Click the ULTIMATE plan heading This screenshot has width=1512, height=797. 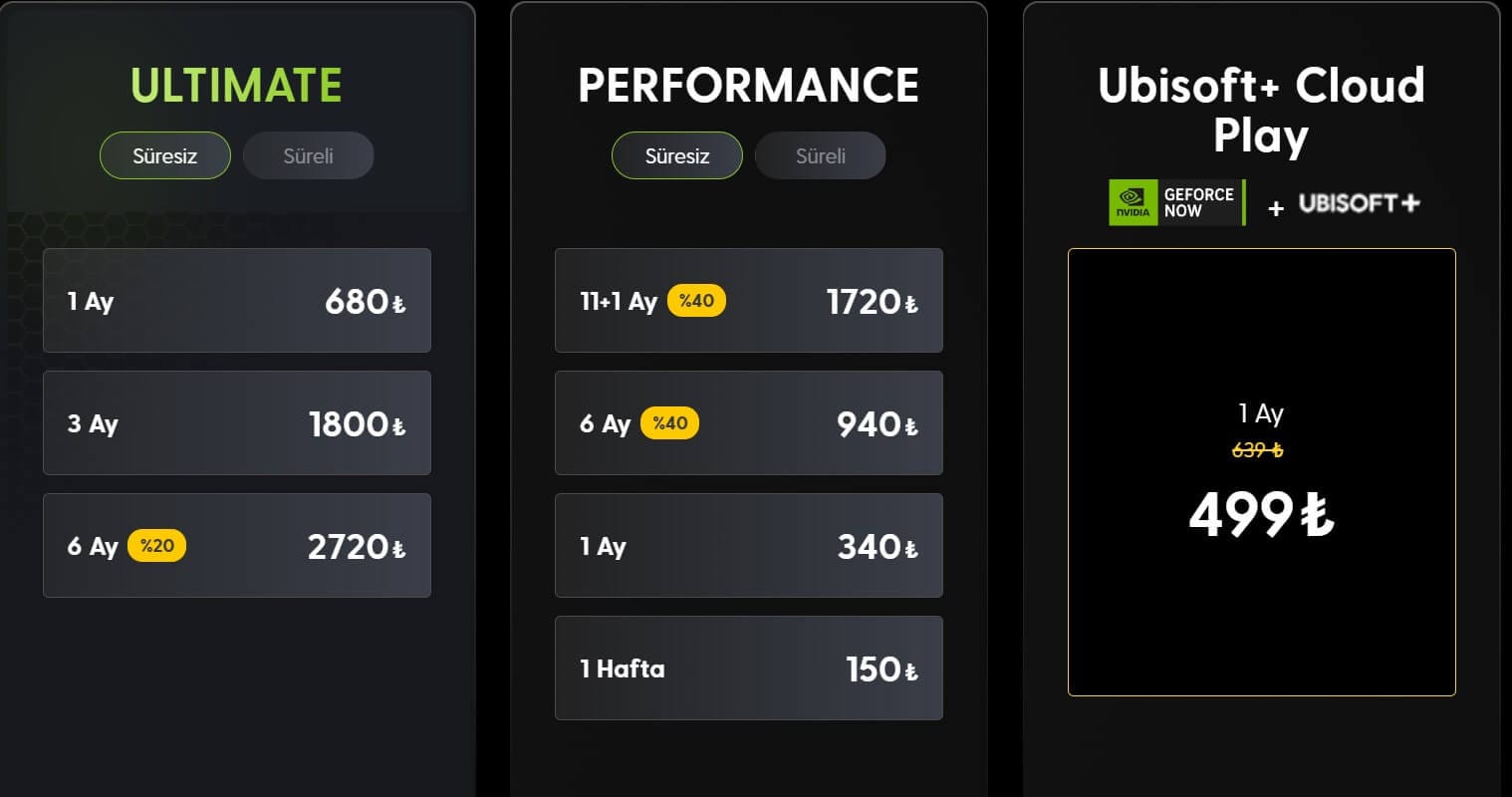click(237, 86)
